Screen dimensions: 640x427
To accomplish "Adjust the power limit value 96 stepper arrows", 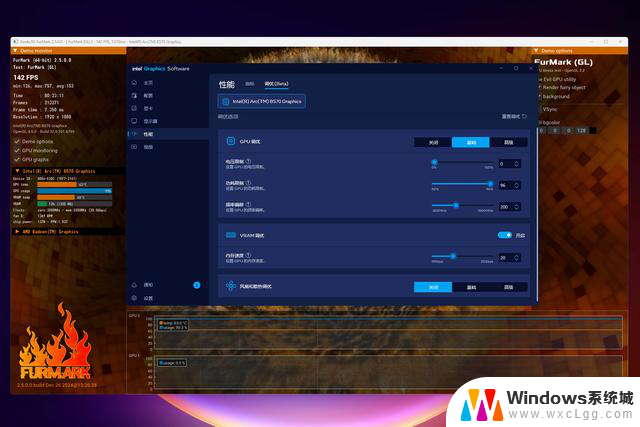I will coord(516,185).
